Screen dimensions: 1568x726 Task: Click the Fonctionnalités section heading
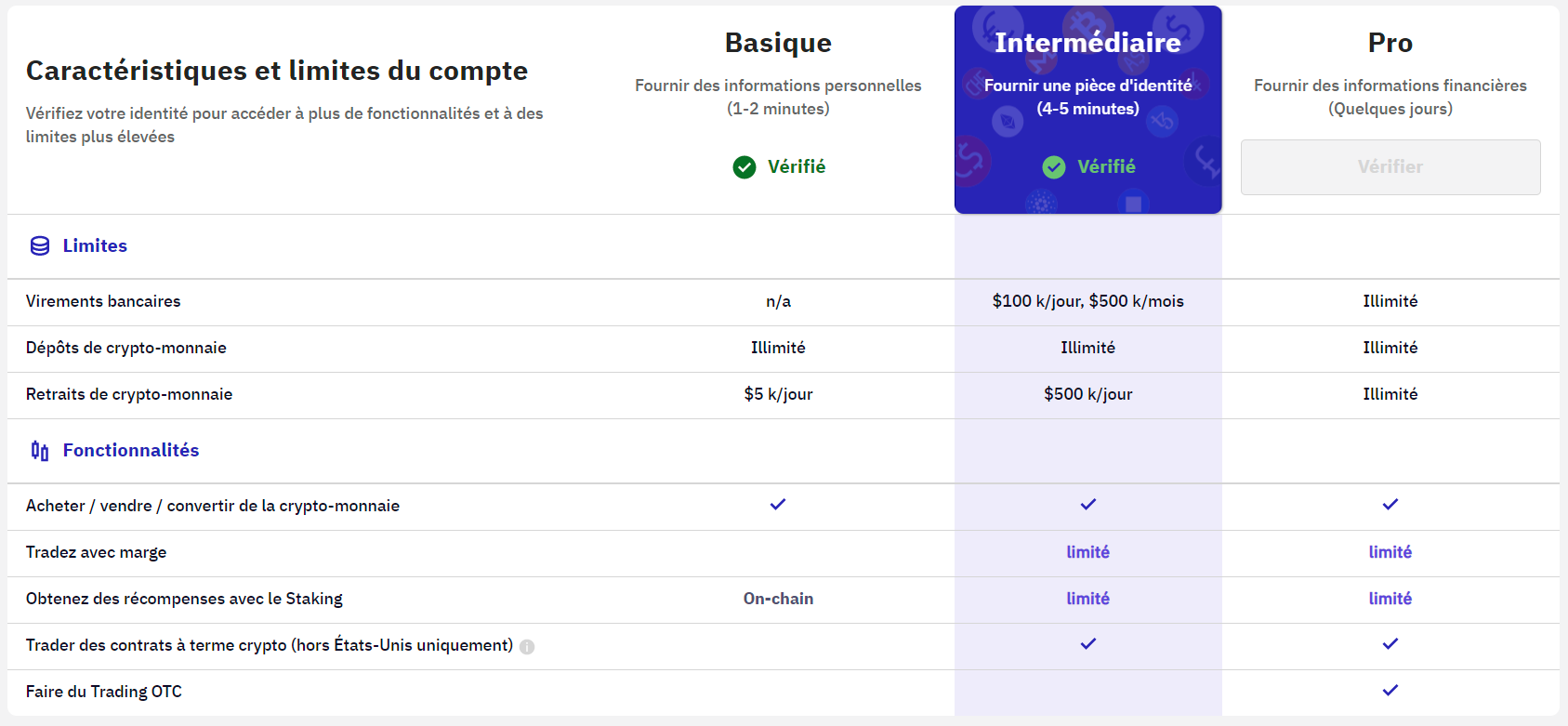(131, 451)
